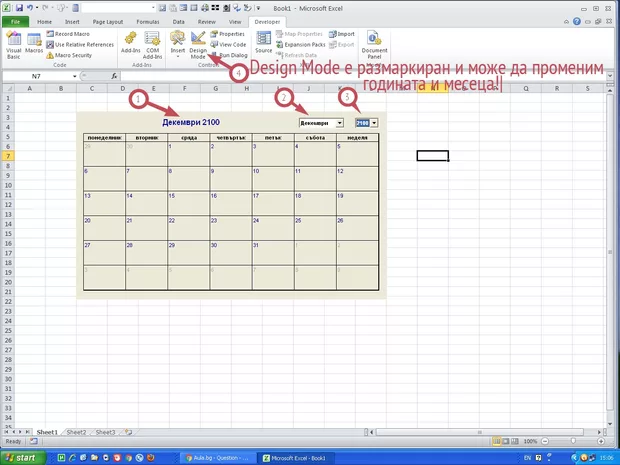
Task: Zoom out with the minus button
Action: [x=545, y=441]
